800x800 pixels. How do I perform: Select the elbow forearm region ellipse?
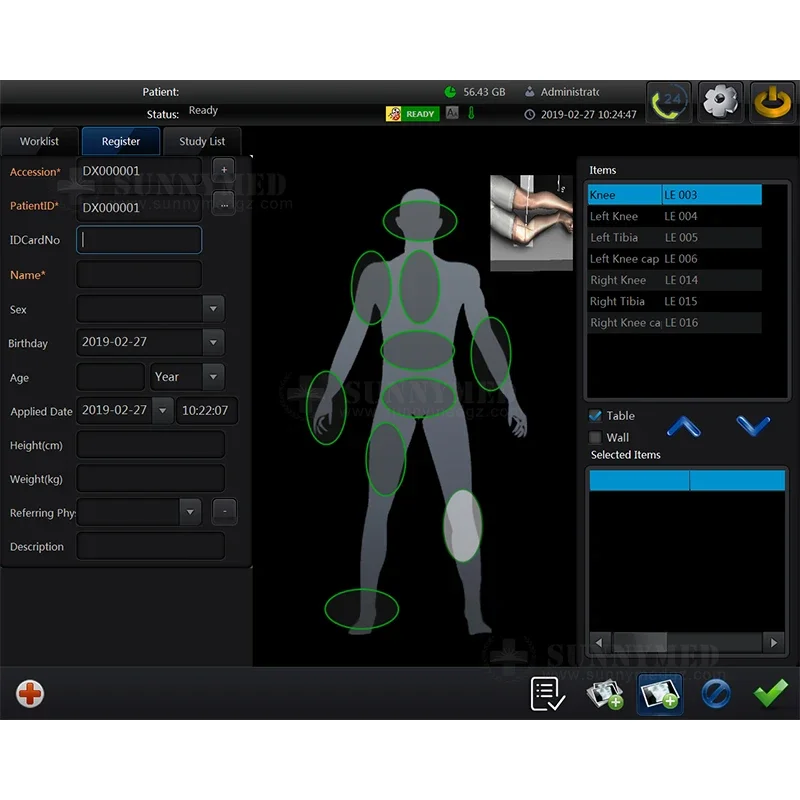491,354
